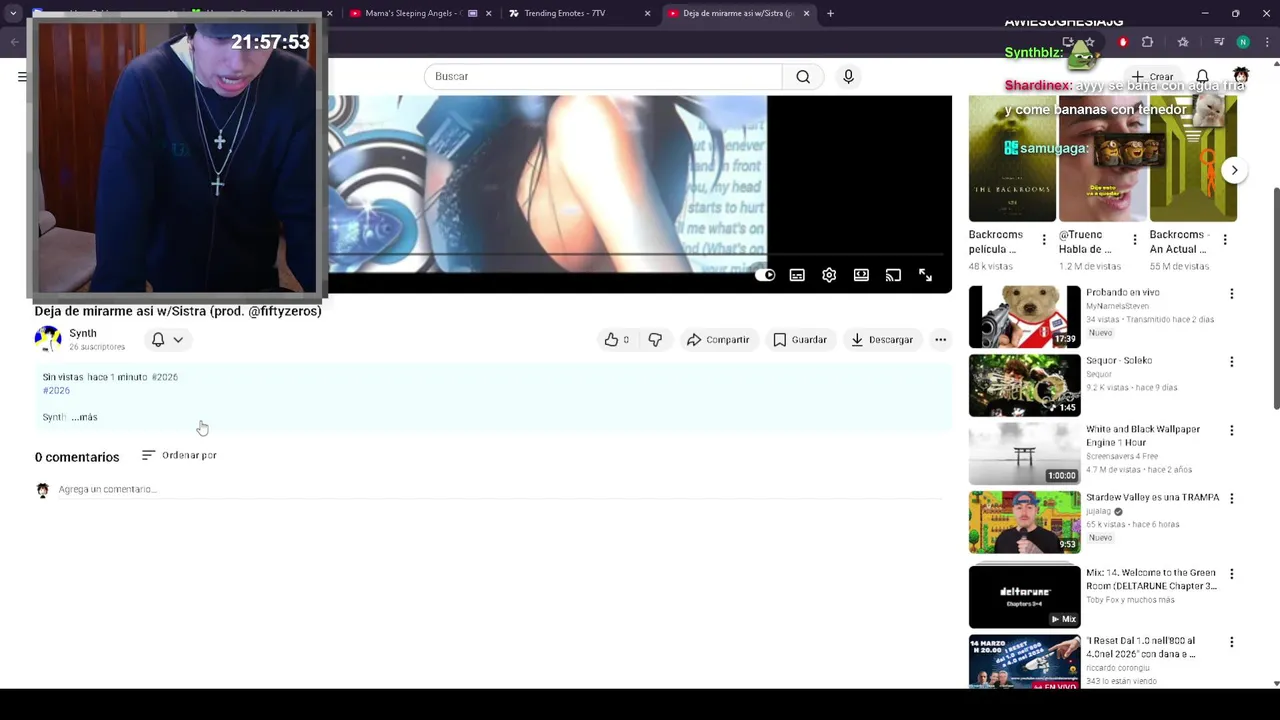Click the red extension icon in toolbar
1280x720 pixels.
pos(1123,42)
